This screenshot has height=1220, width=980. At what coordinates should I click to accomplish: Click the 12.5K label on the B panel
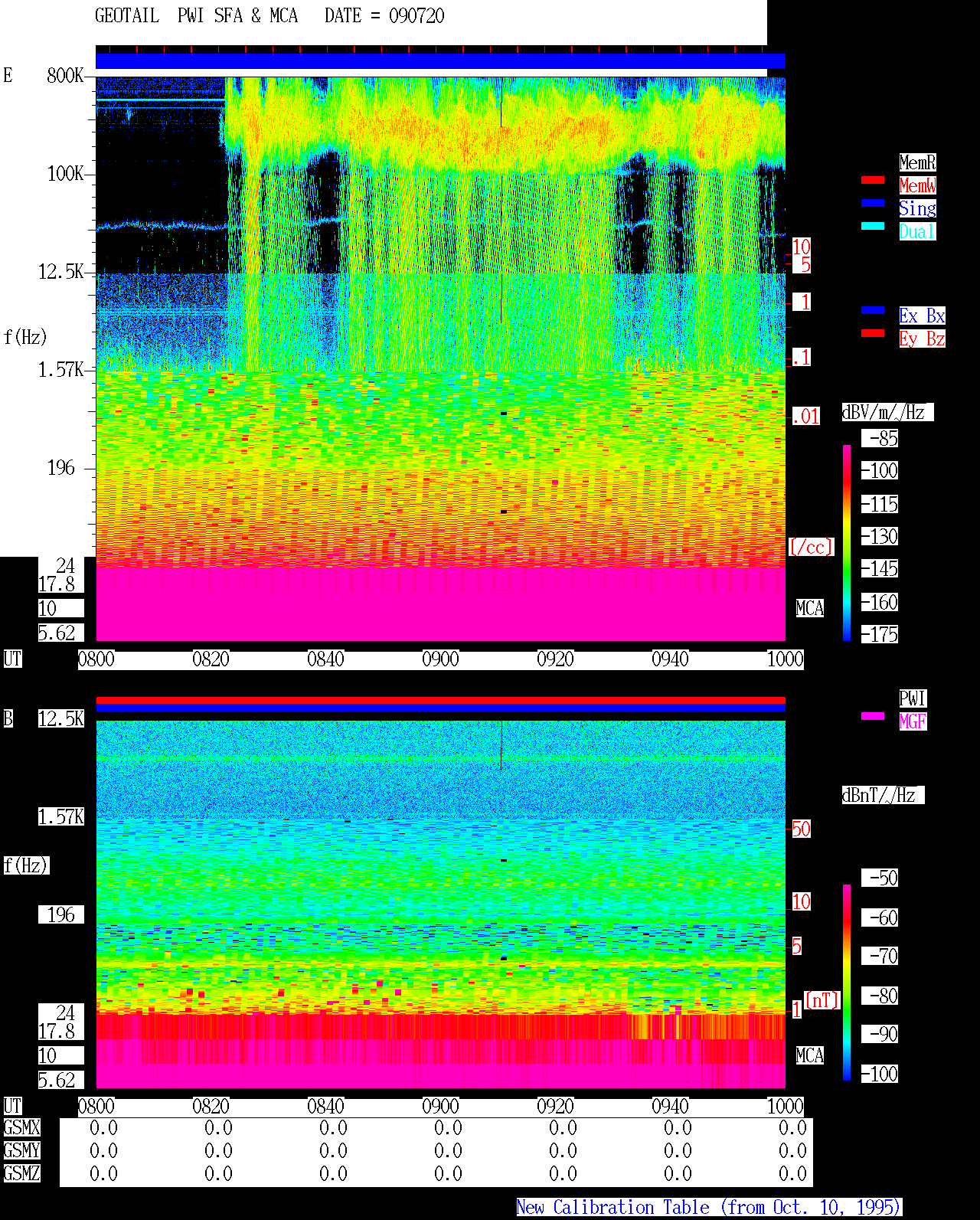(61, 718)
